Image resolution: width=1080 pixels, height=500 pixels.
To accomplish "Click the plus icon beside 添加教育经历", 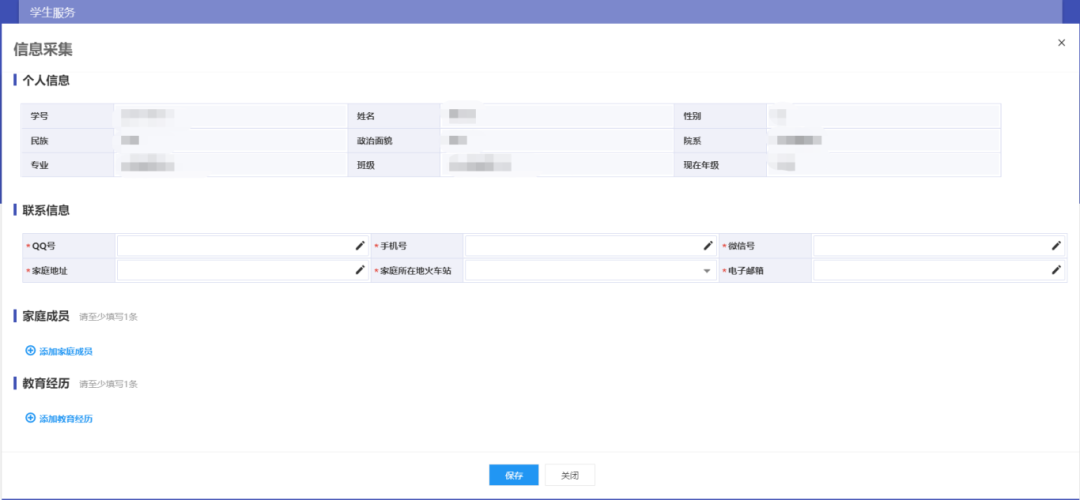I will pyautogui.click(x=30, y=418).
